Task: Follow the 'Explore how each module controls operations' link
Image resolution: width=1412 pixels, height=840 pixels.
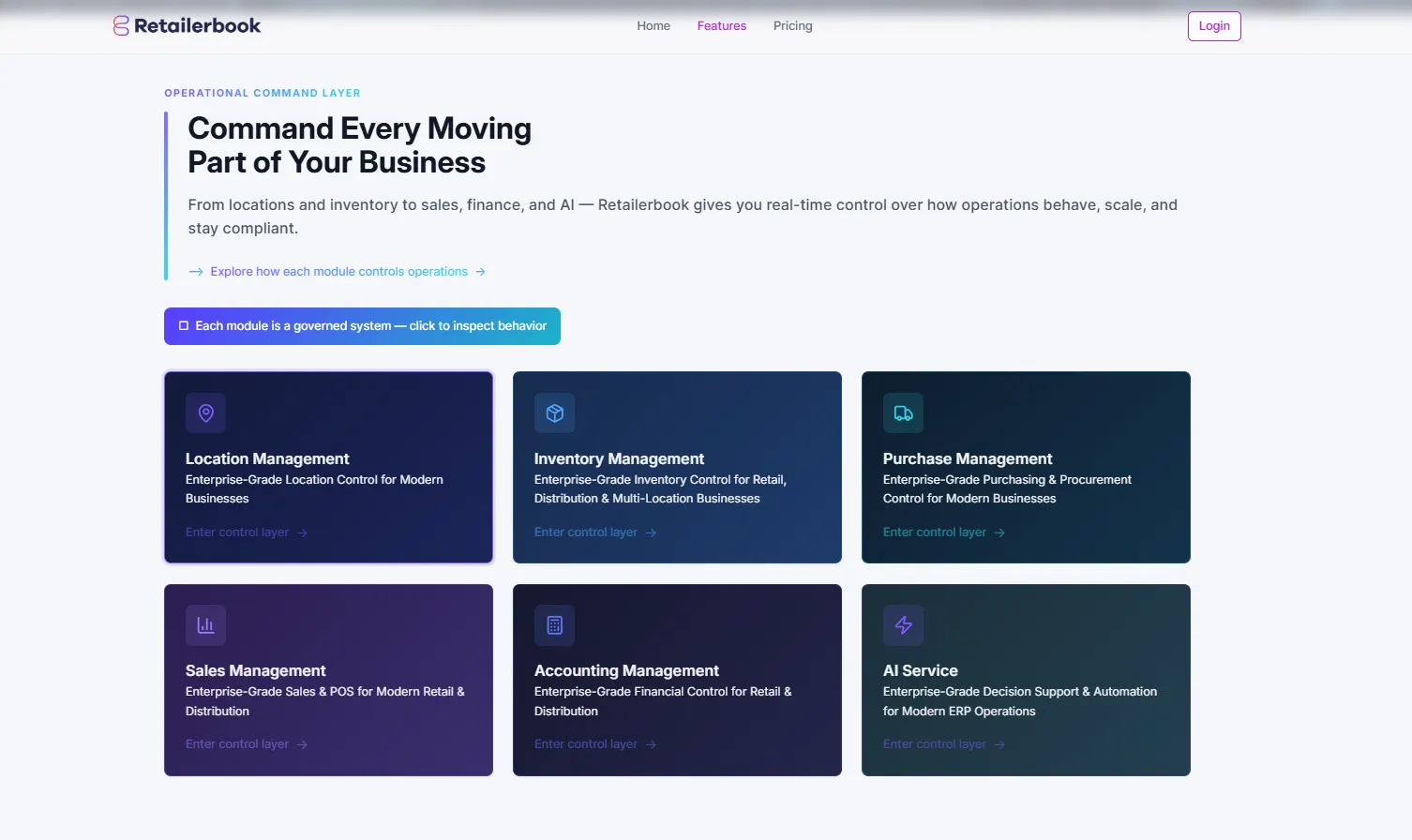Action: pyautogui.click(x=338, y=272)
